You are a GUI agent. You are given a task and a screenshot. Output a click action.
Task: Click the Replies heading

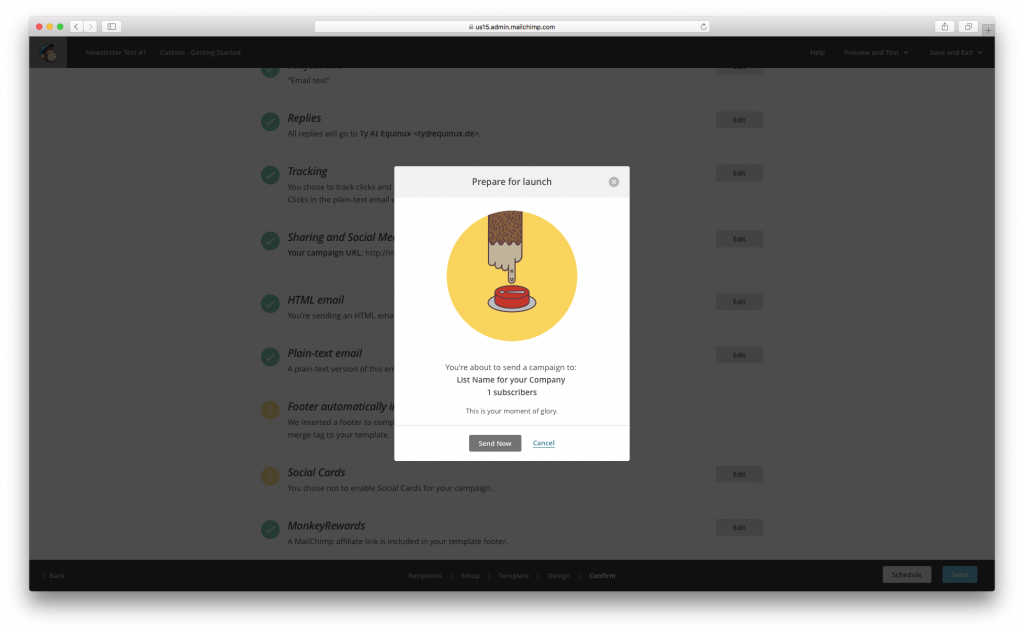pyautogui.click(x=304, y=118)
